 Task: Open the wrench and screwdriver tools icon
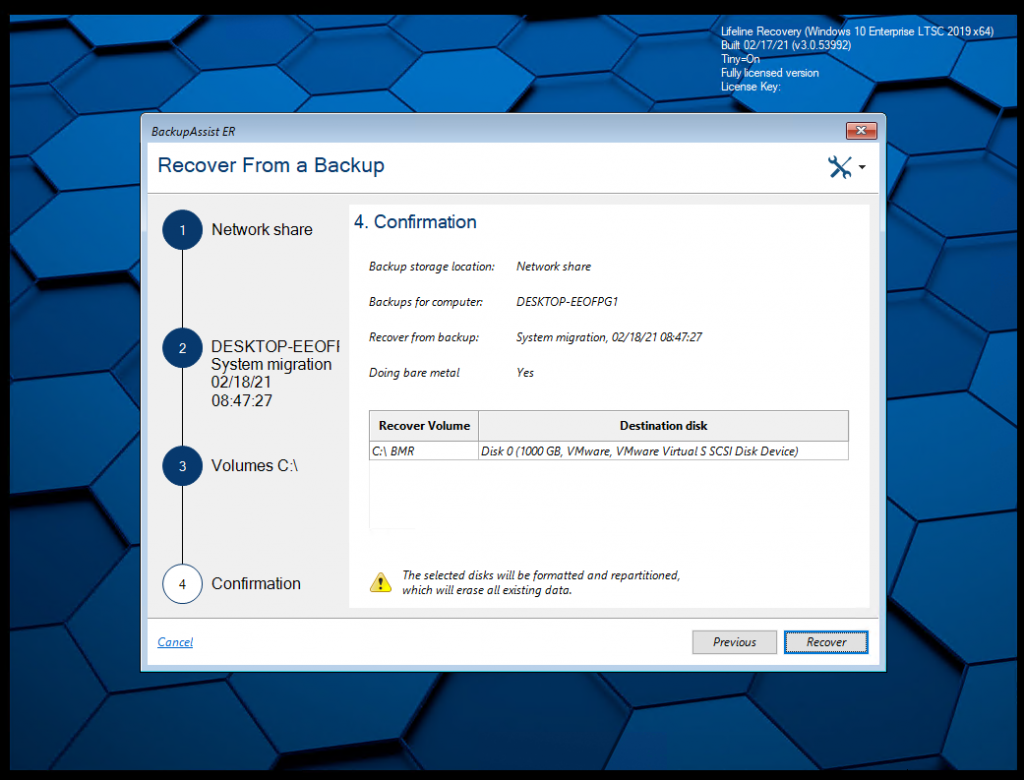pyautogui.click(x=840, y=167)
